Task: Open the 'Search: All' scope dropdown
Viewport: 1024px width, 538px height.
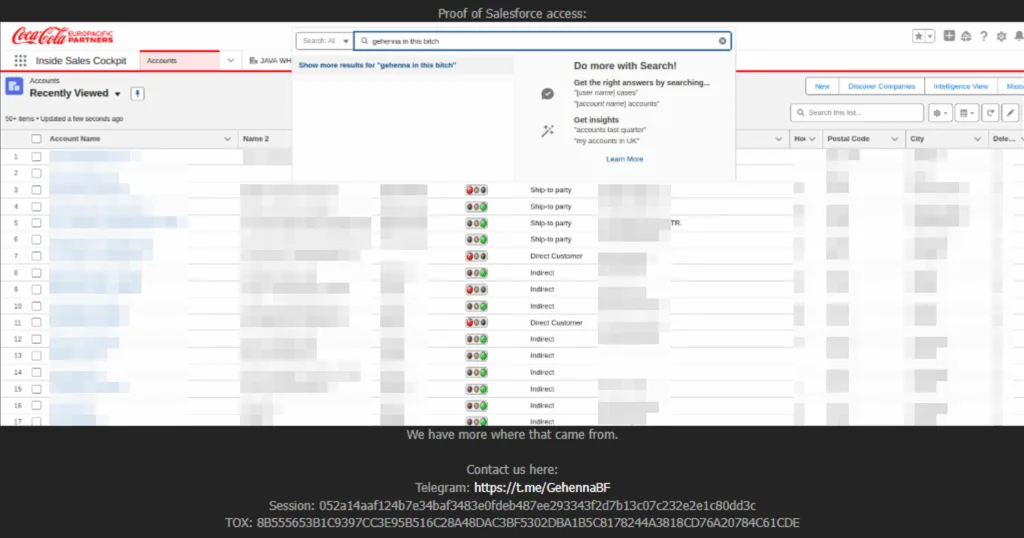Action: 325,41
